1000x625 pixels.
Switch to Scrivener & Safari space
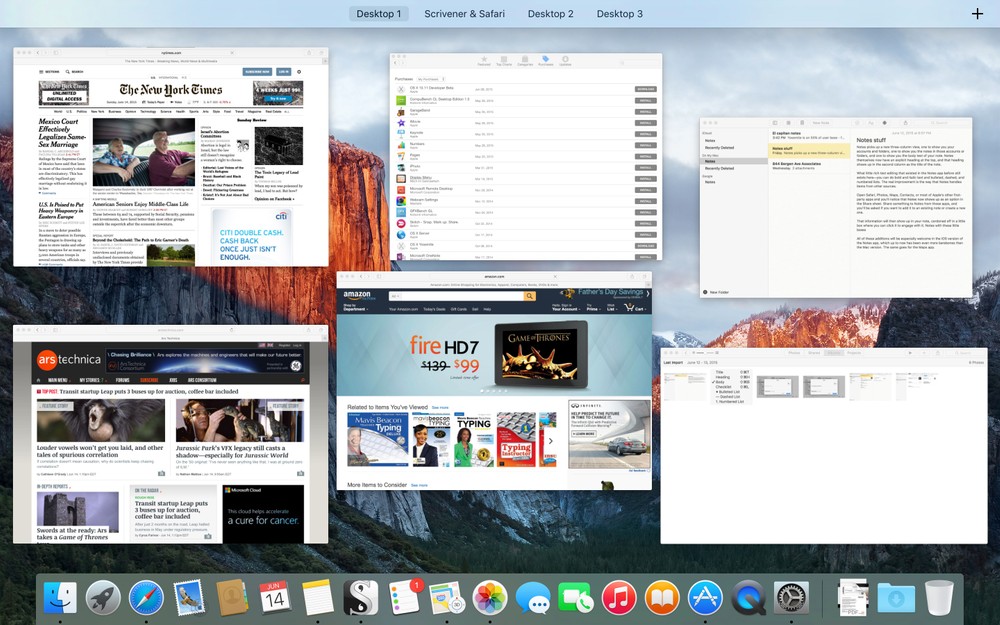click(x=464, y=14)
